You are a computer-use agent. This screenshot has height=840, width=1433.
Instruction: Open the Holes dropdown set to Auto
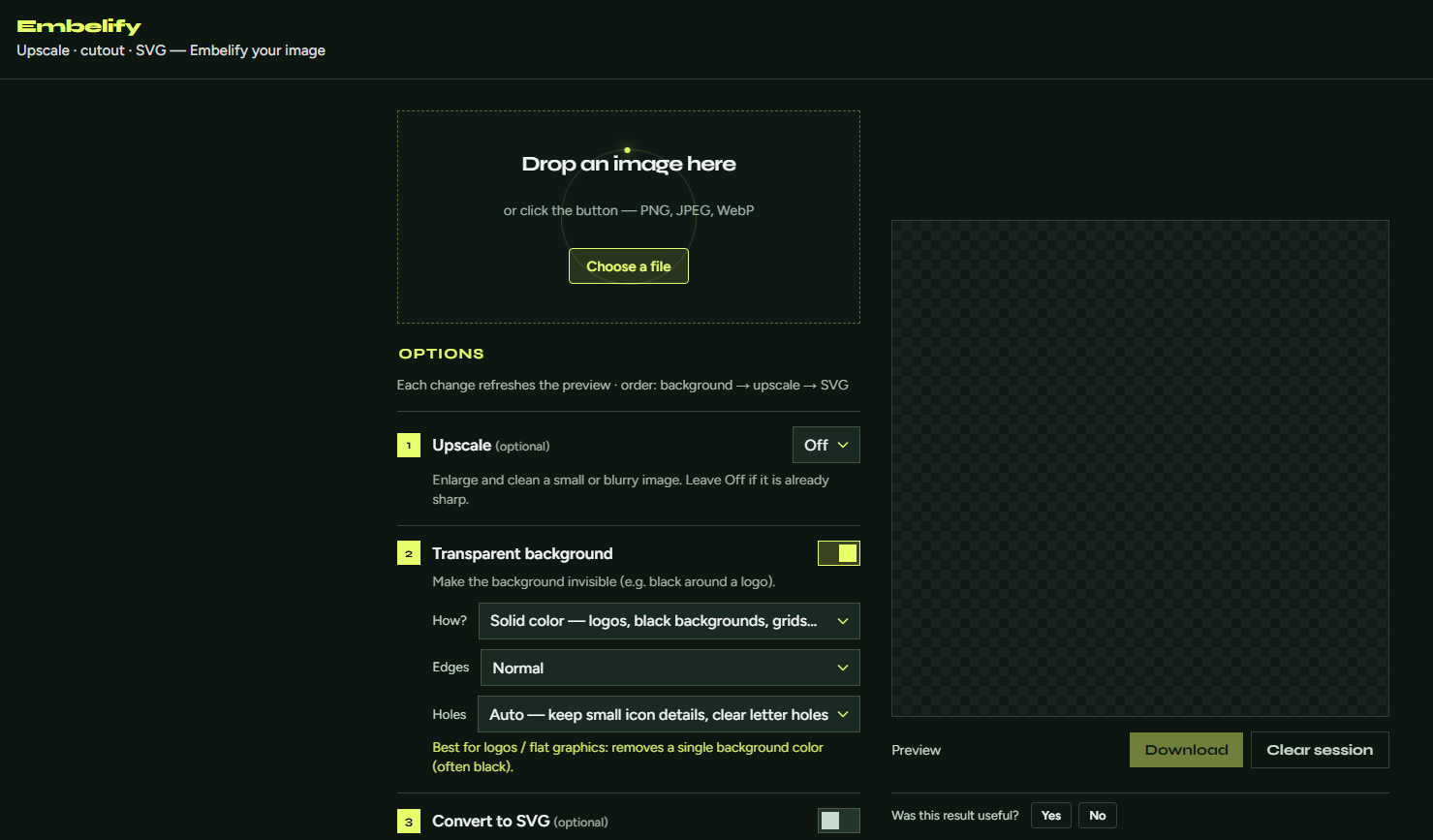coord(669,714)
